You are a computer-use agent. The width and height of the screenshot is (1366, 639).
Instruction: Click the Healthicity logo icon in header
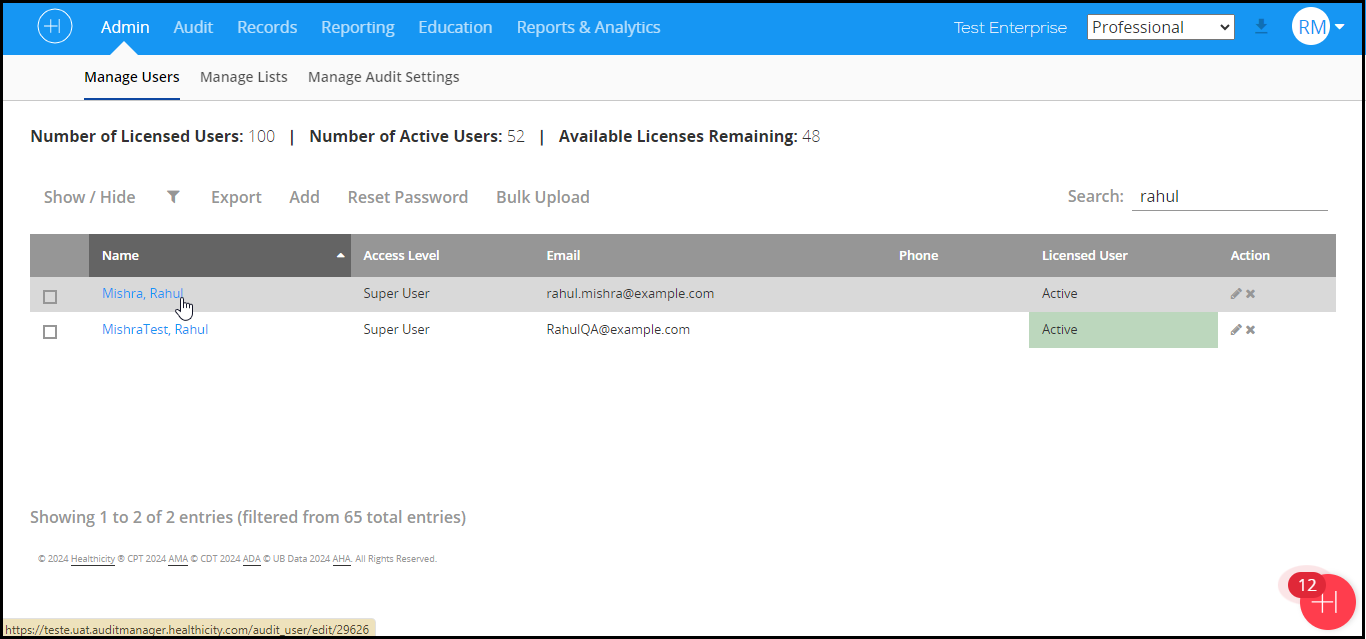tap(54, 27)
